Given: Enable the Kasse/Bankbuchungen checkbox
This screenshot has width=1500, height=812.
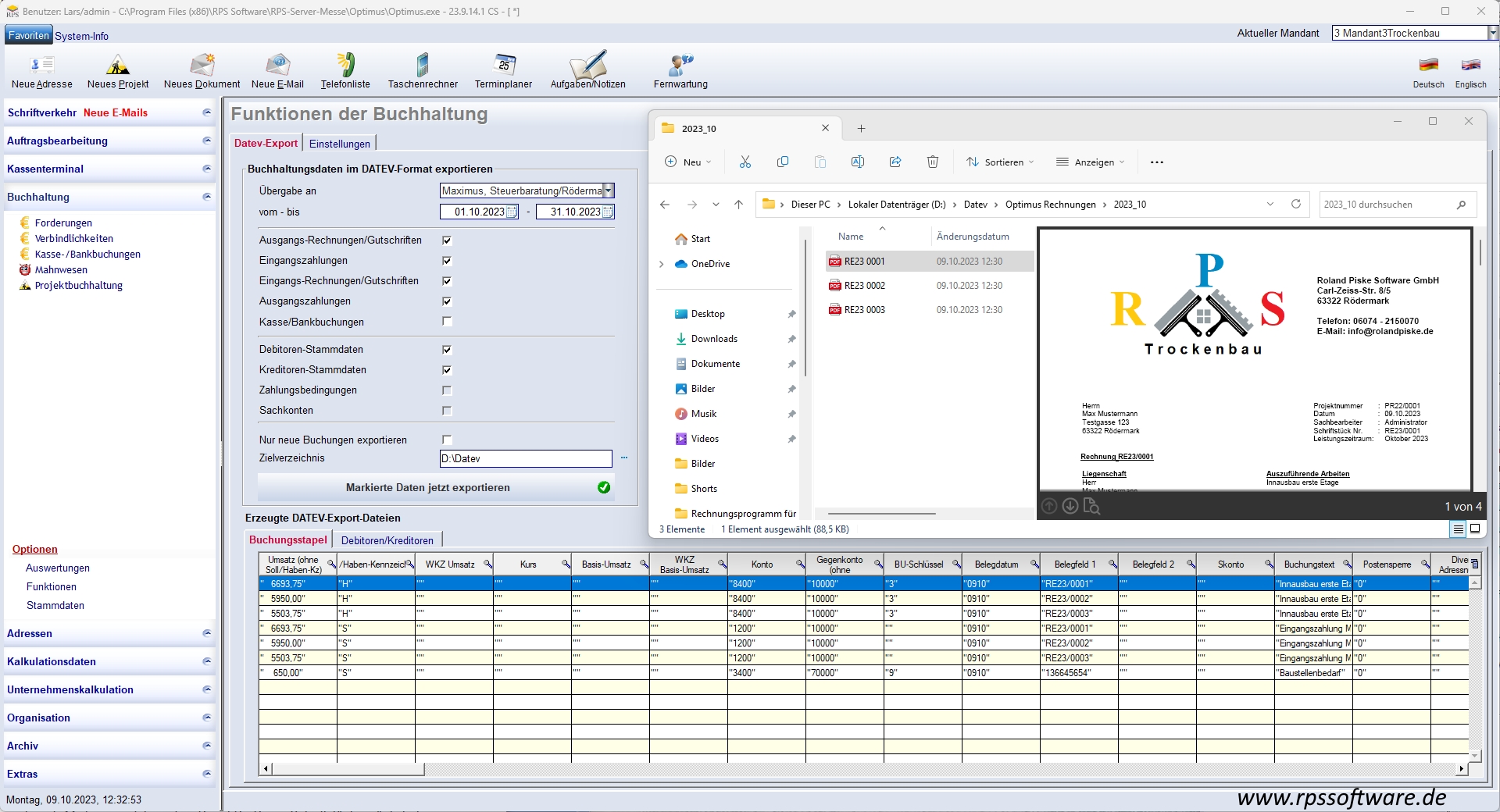Looking at the screenshot, I should [x=447, y=322].
